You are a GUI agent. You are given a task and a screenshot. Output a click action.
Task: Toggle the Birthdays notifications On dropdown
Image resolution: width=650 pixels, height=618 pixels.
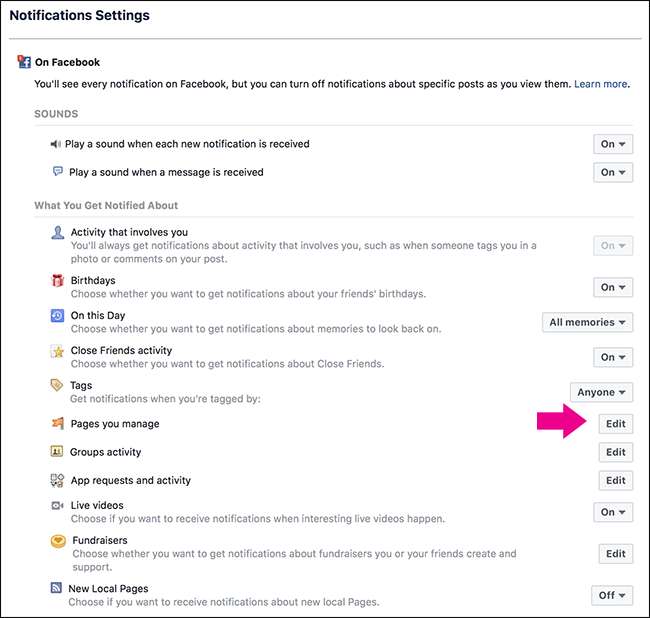pos(613,287)
